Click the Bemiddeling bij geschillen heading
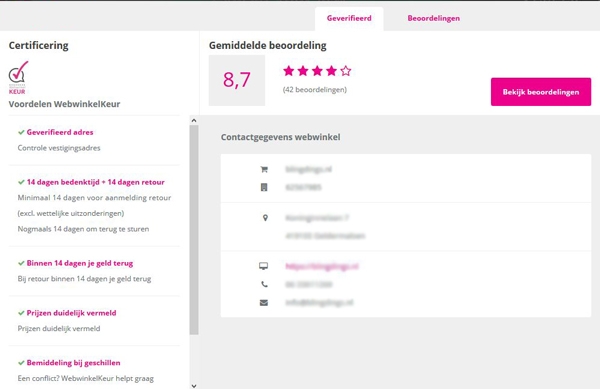Image resolution: width=600 pixels, height=389 pixels. coord(73,363)
